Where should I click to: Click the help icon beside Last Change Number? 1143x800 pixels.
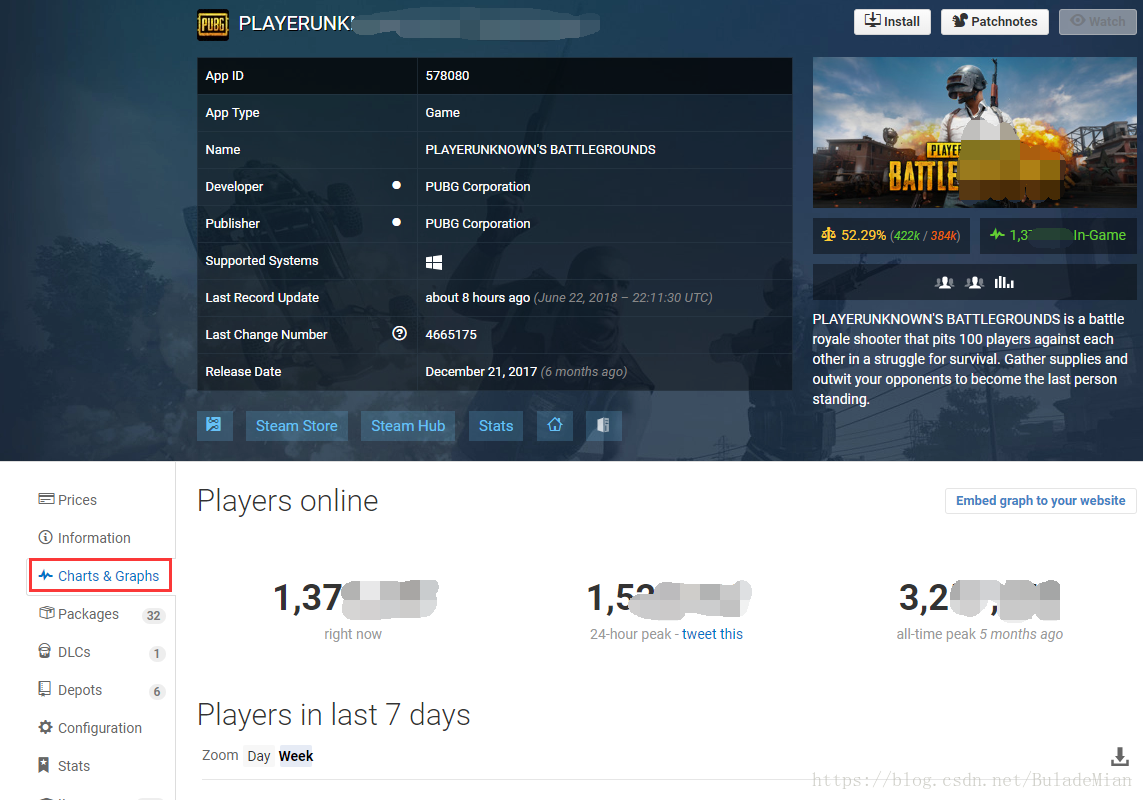click(x=399, y=333)
